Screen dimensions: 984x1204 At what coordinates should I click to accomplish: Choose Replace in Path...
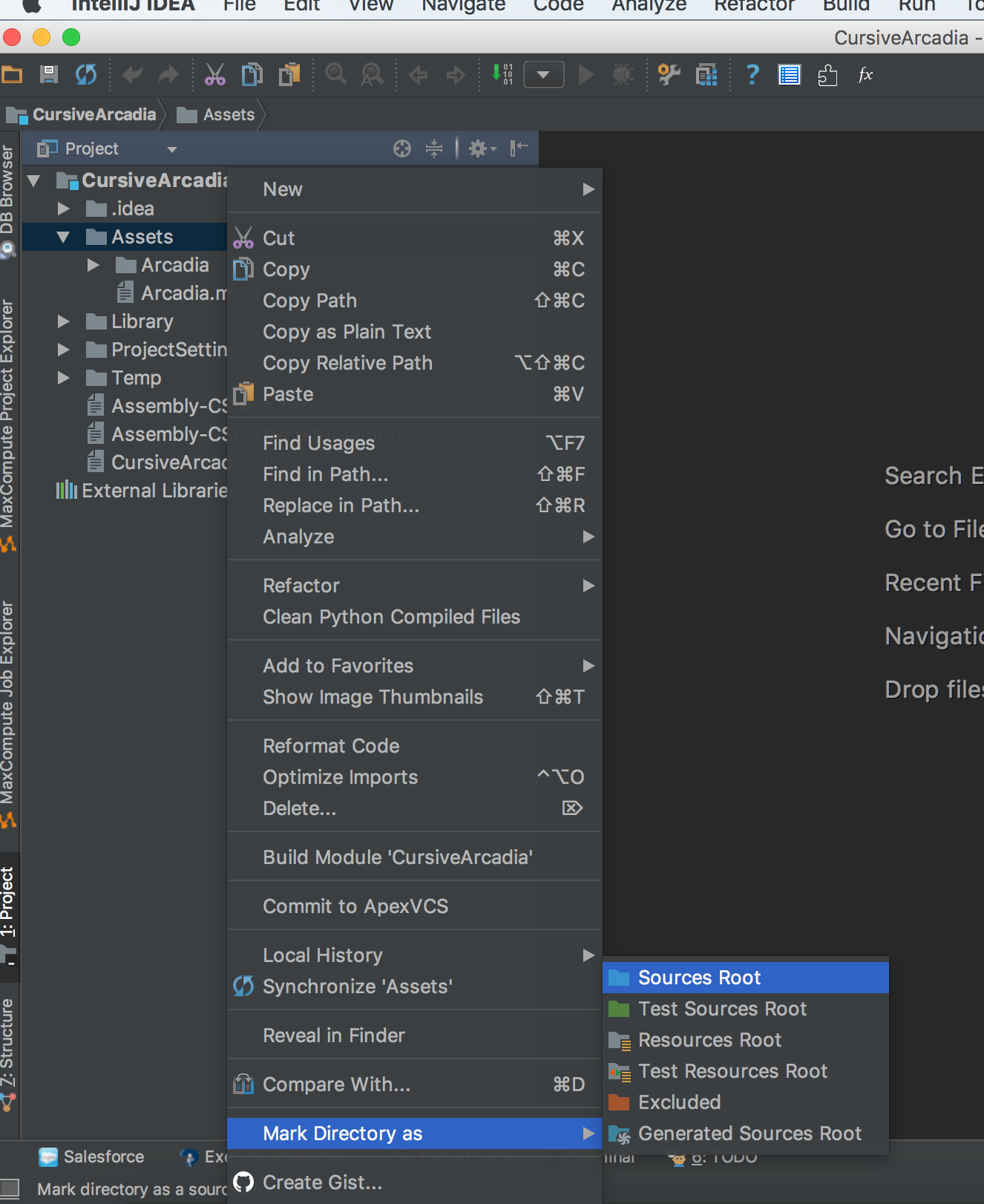(x=414, y=506)
